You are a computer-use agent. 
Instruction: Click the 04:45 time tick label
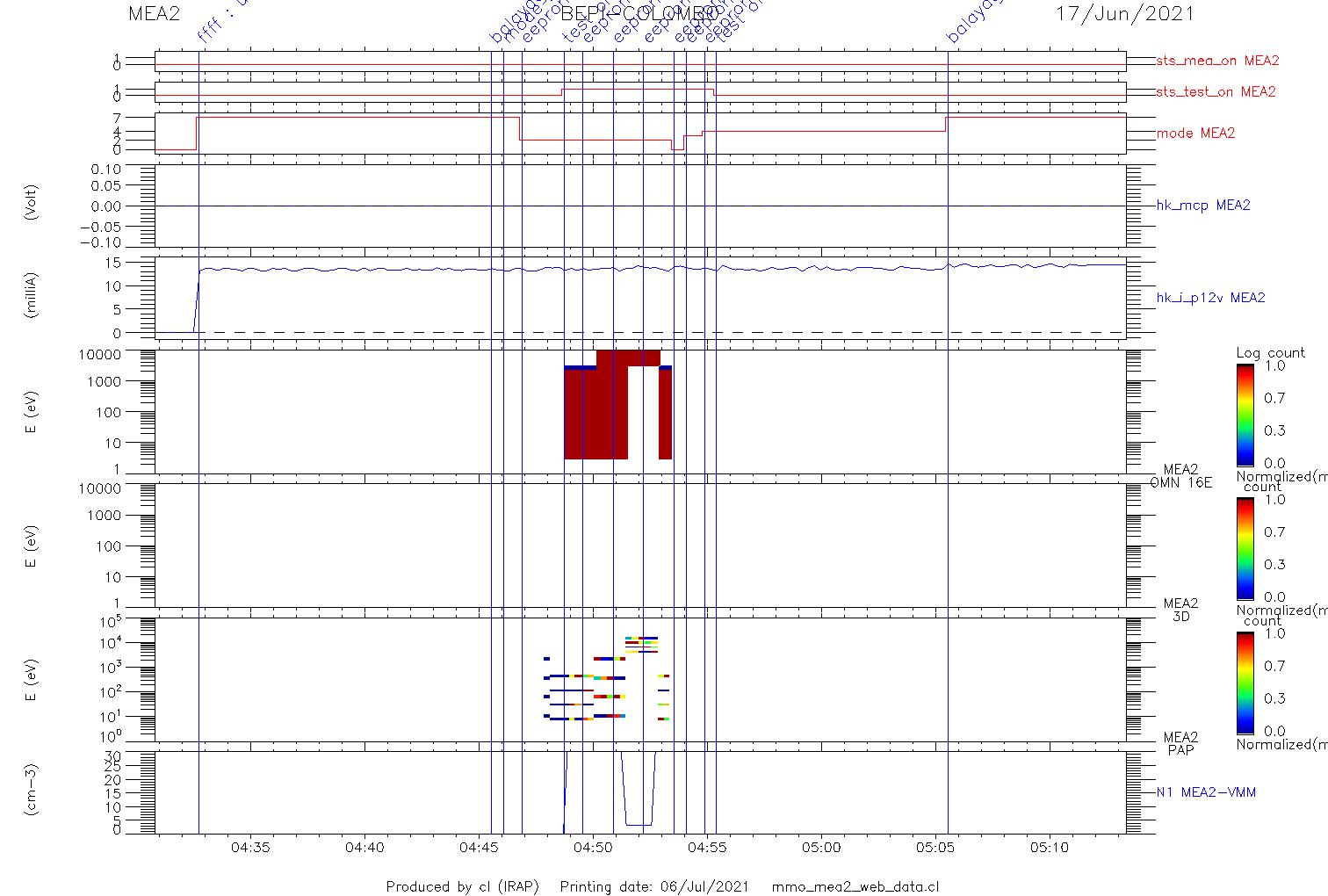479,848
